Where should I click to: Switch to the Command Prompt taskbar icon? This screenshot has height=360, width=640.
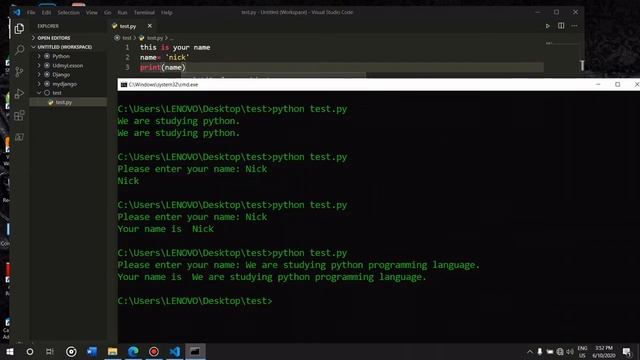(195, 351)
